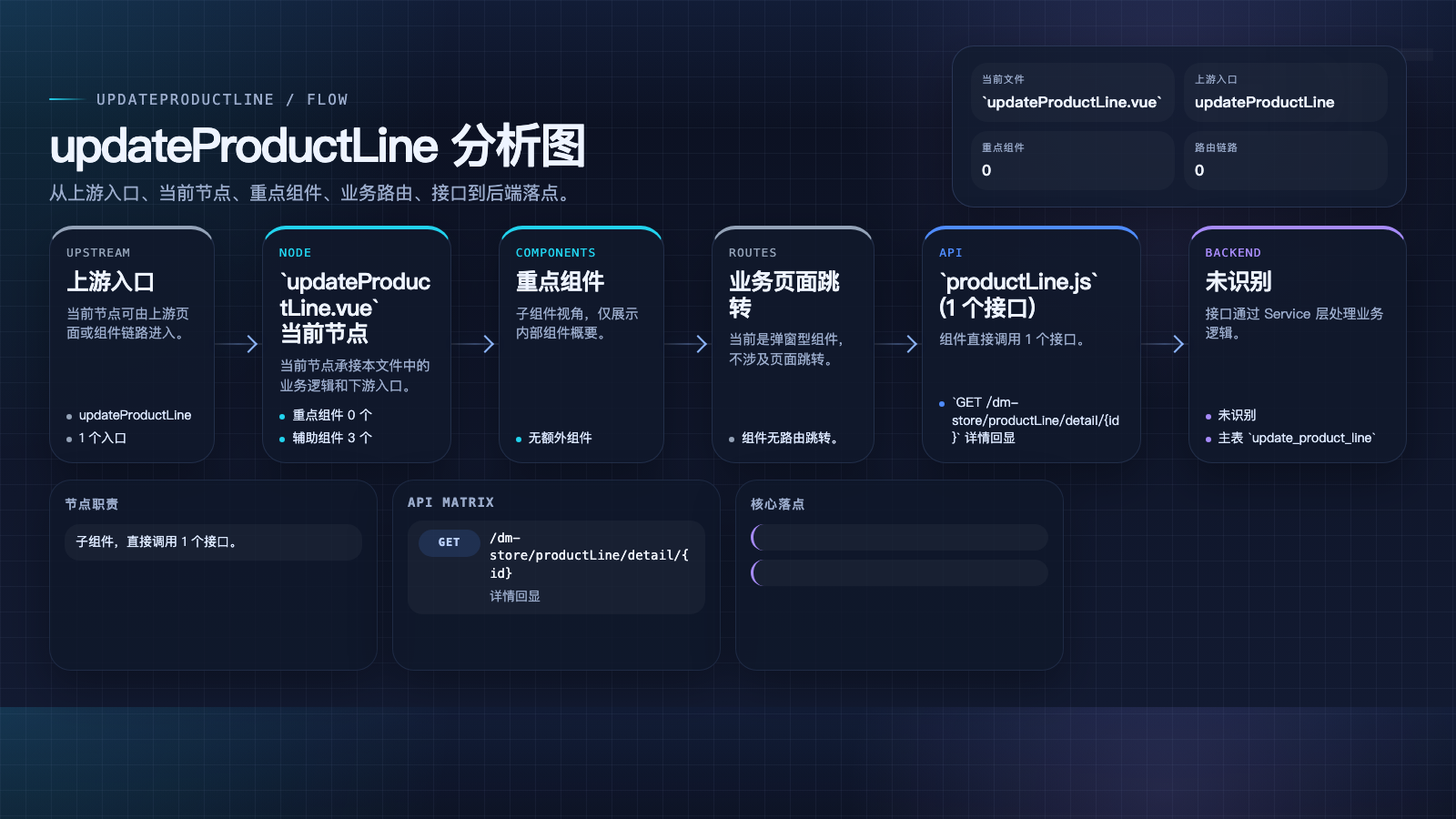
Task: Click the '无额外组件' bullet
Action: tap(560, 438)
